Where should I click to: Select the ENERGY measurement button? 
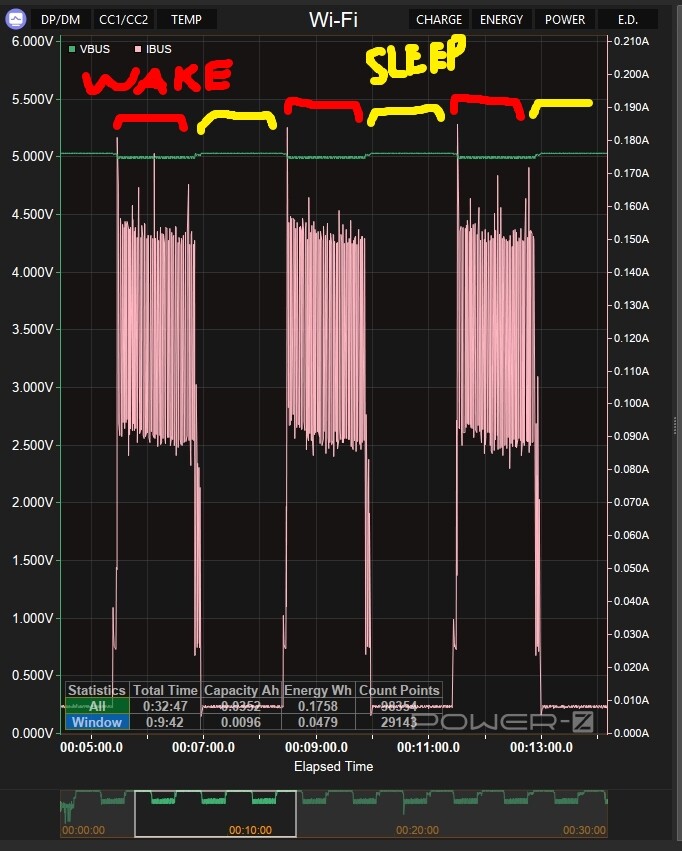pos(501,19)
